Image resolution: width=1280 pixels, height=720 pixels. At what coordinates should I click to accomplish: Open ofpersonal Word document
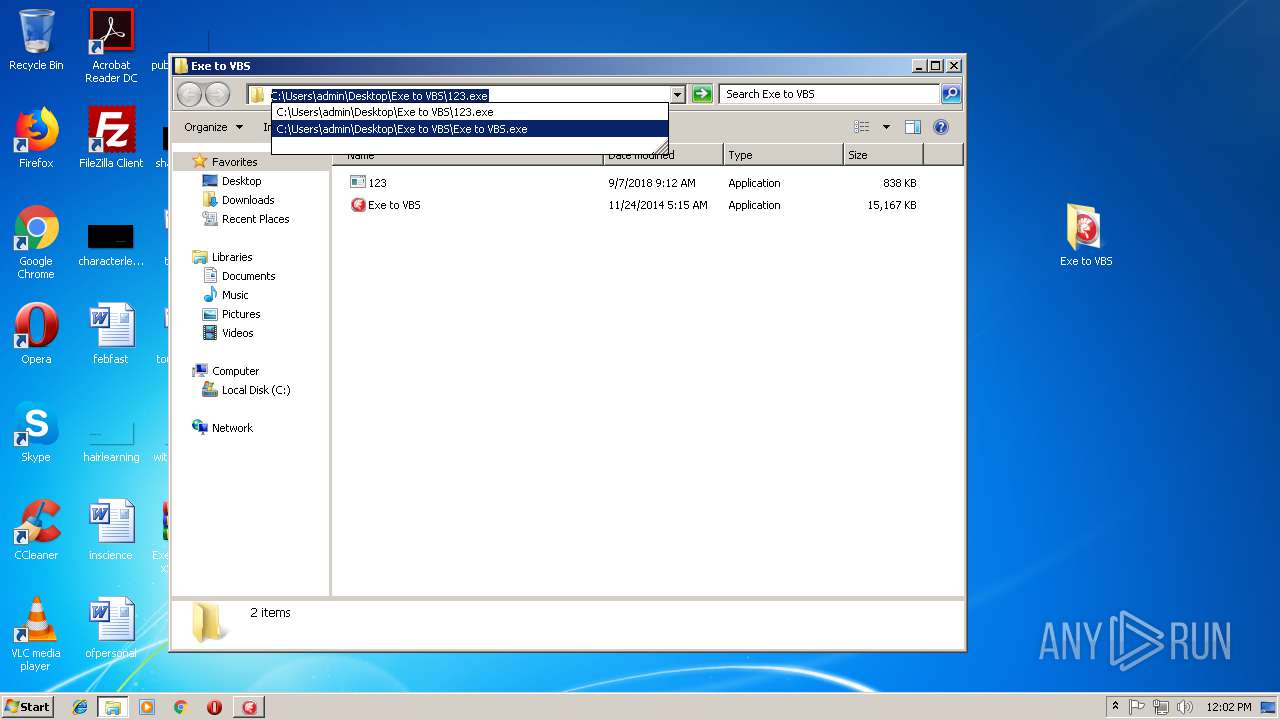point(111,628)
